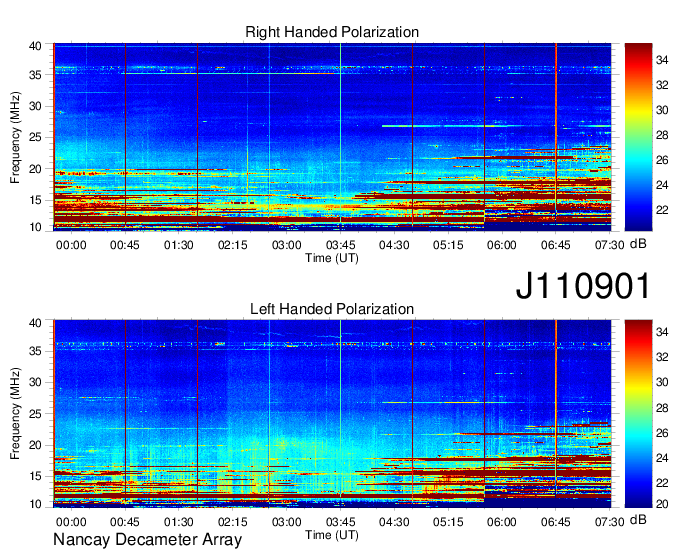Click the "25" frequency tick on the Right Handed plot

coord(35,137)
